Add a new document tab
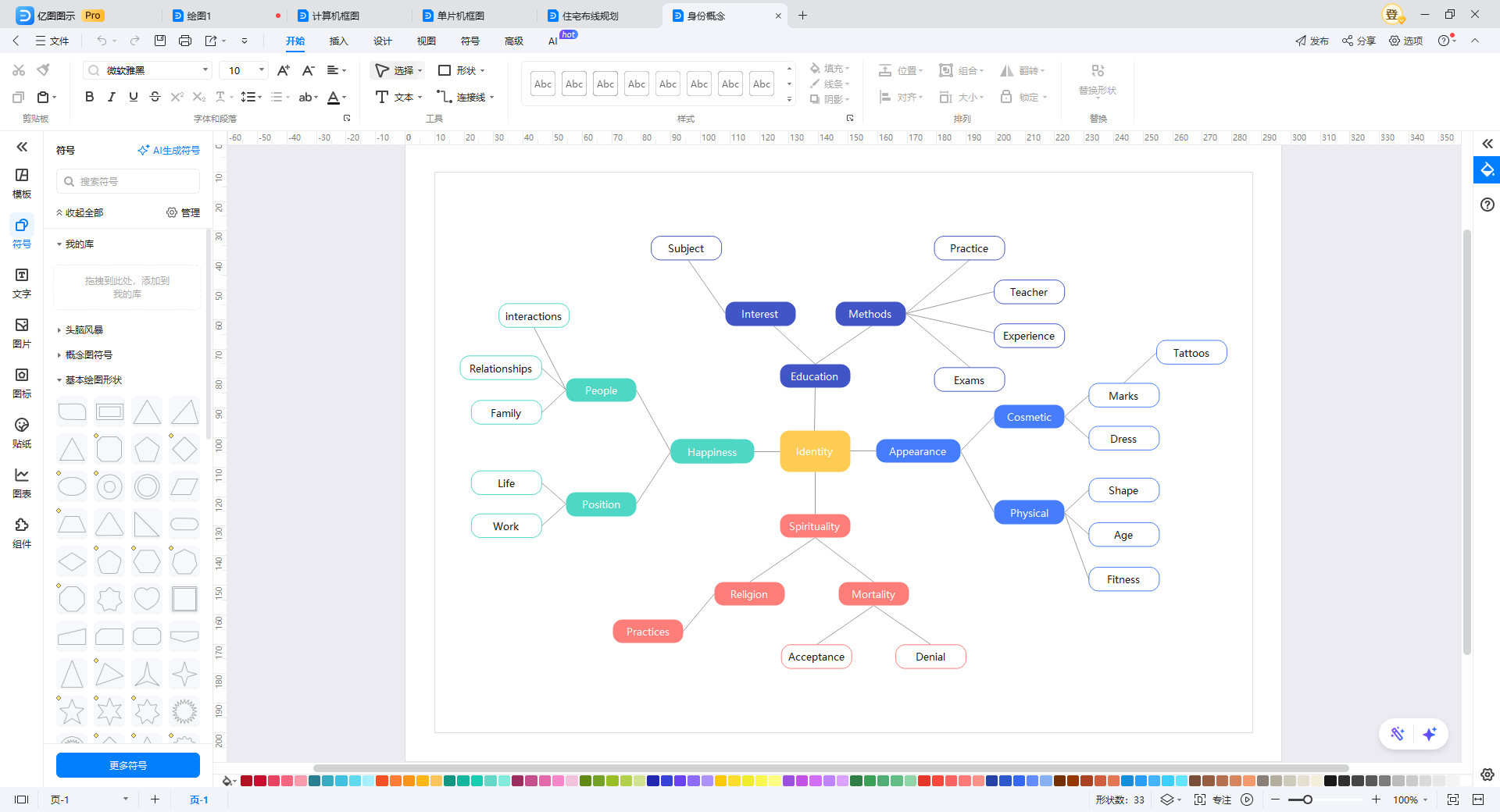This screenshot has height=812, width=1500. click(802, 16)
